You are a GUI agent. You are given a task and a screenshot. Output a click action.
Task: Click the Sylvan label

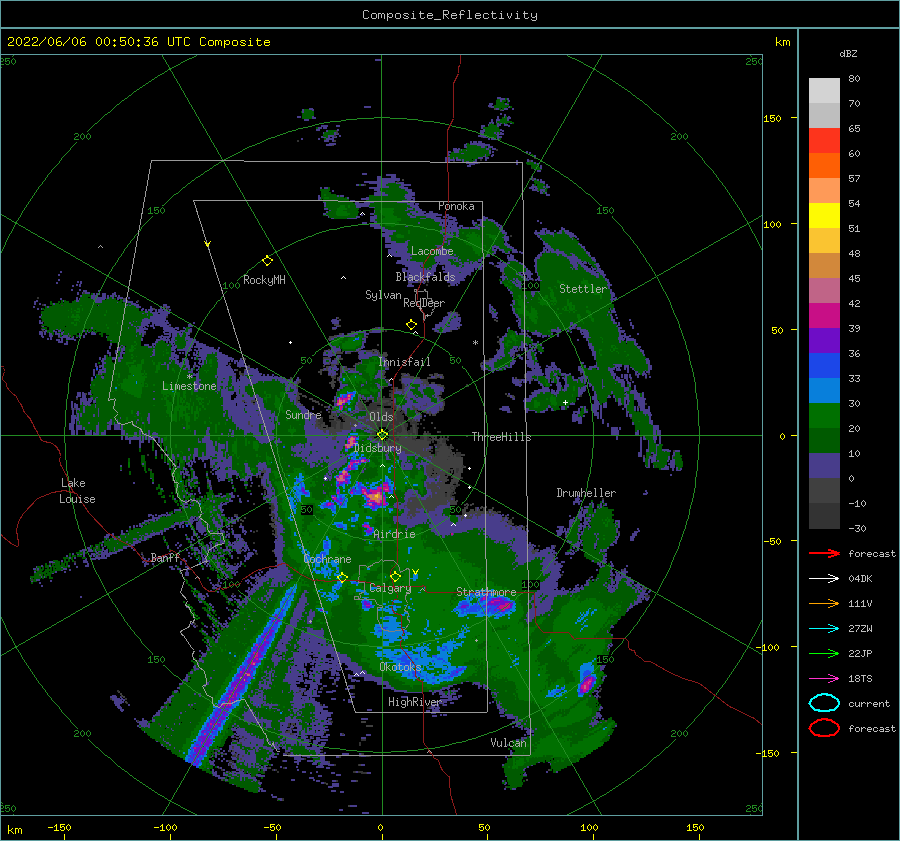[x=383, y=295]
